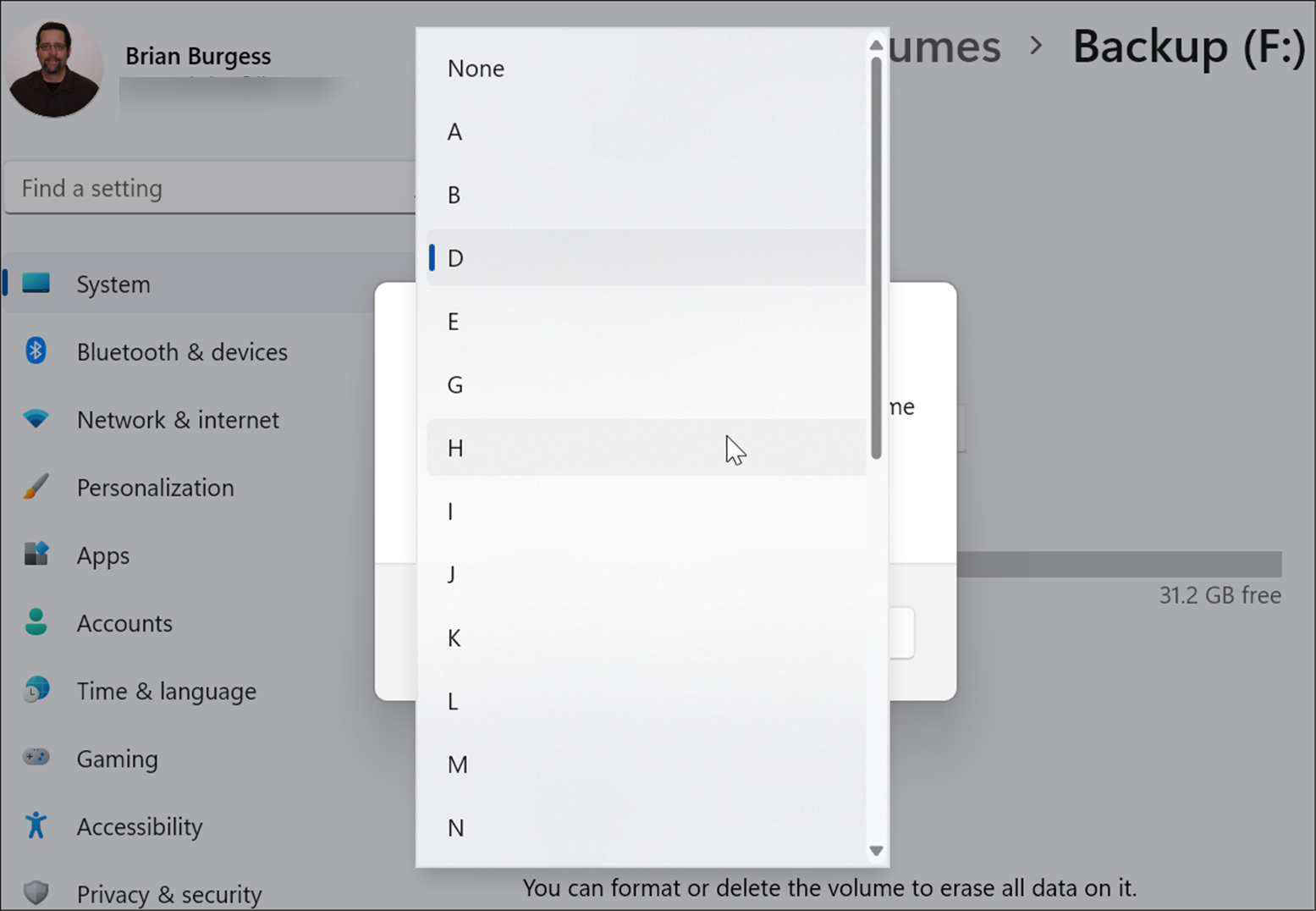
Task: Open Accessibility settings label
Action: click(x=140, y=826)
